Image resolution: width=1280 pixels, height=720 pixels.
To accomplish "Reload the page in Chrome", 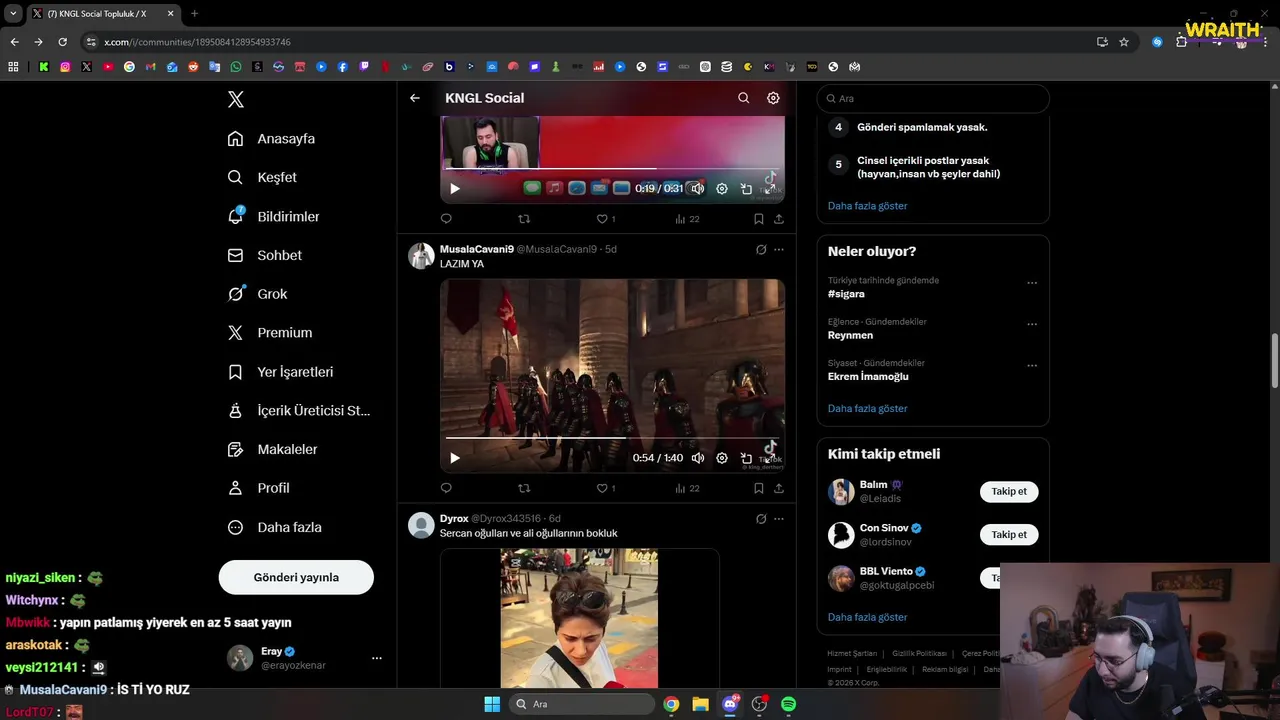I will pyautogui.click(x=62, y=42).
